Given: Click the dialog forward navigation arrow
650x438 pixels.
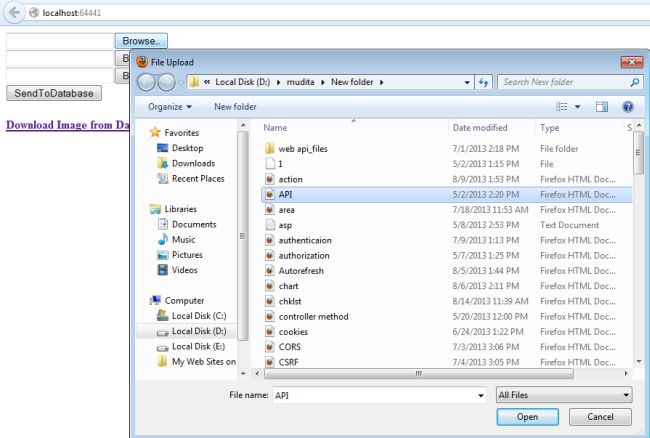Looking at the screenshot, I should 167,82.
